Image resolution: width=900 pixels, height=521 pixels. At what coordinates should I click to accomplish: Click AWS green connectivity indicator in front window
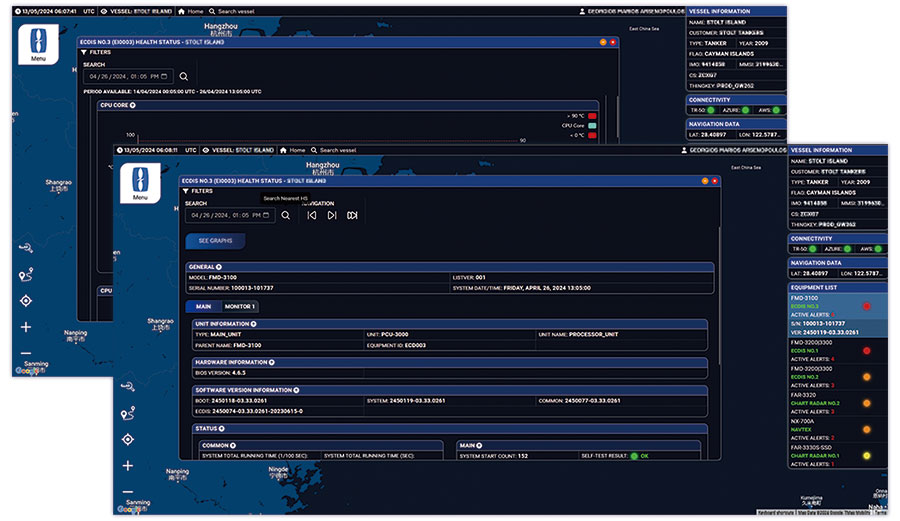click(878, 249)
